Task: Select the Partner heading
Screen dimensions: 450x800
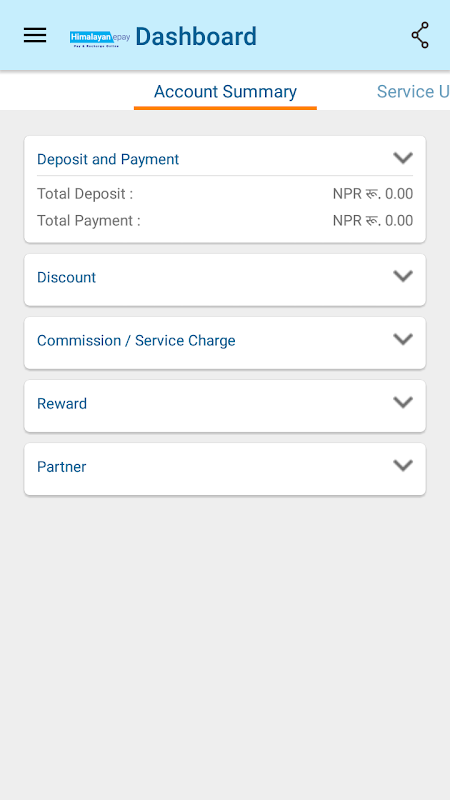Action: pyautogui.click(x=61, y=467)
